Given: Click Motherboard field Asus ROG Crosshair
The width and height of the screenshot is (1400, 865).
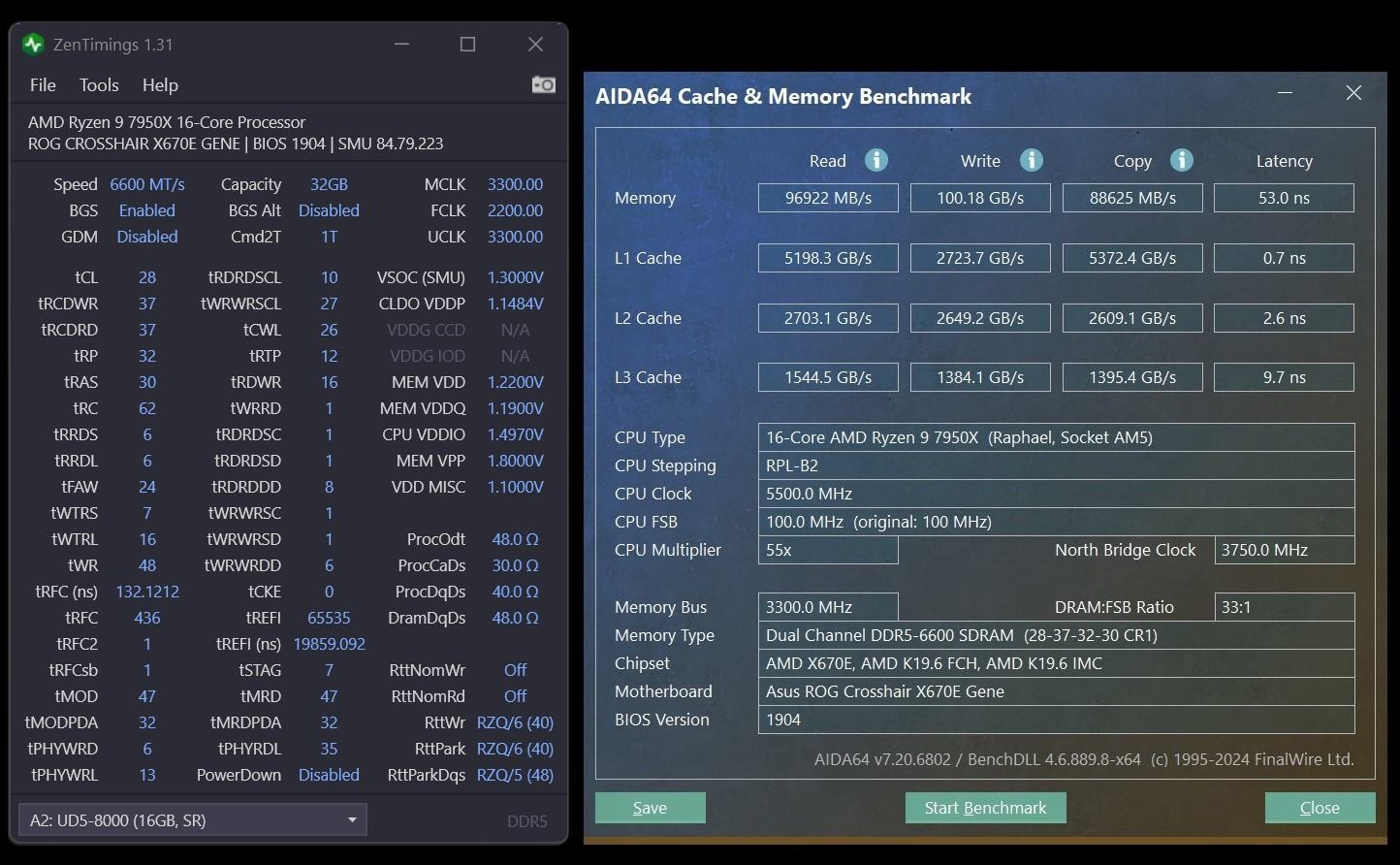Looking at the screenshot, I should 1056,691.
